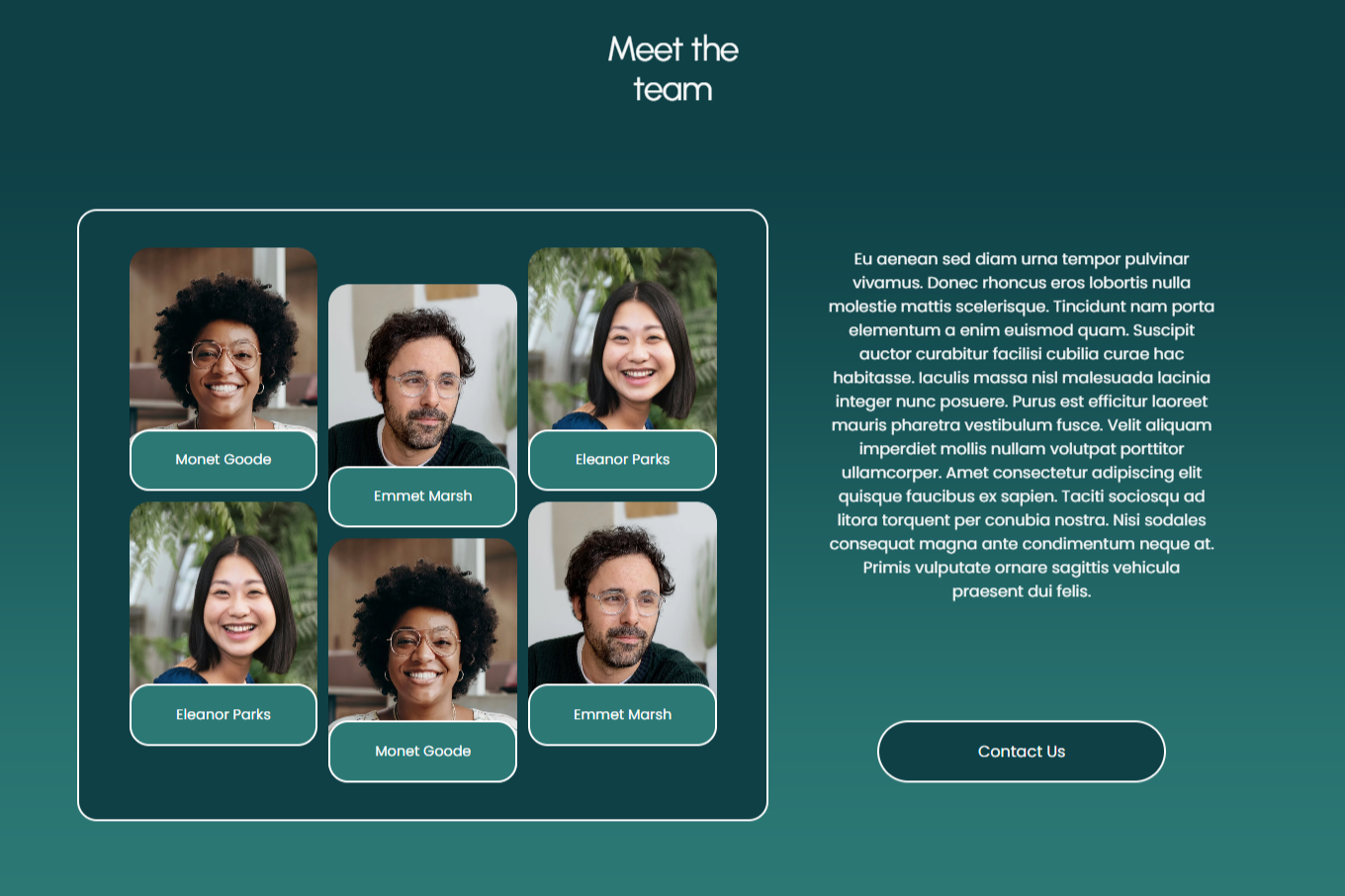This screenshot has height=896, width=1345.
Task: Open Emmet Marsh's photo in third column
Action: (622, 593)
